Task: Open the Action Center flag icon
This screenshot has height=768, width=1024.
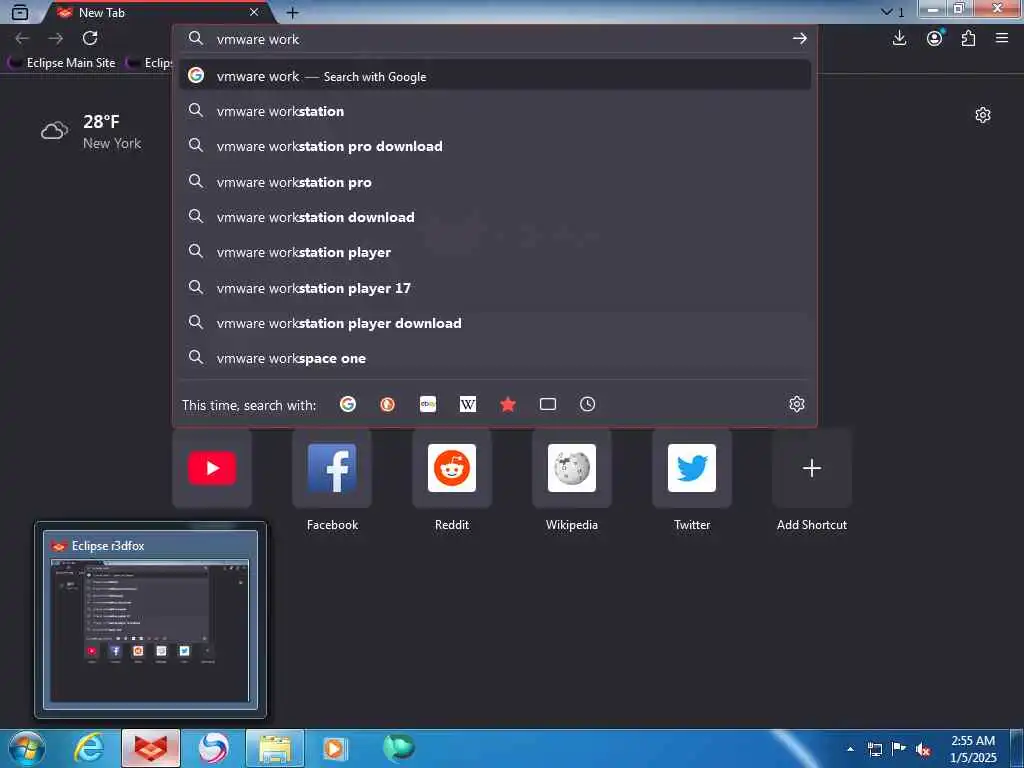Action: [x=899, y=749]
